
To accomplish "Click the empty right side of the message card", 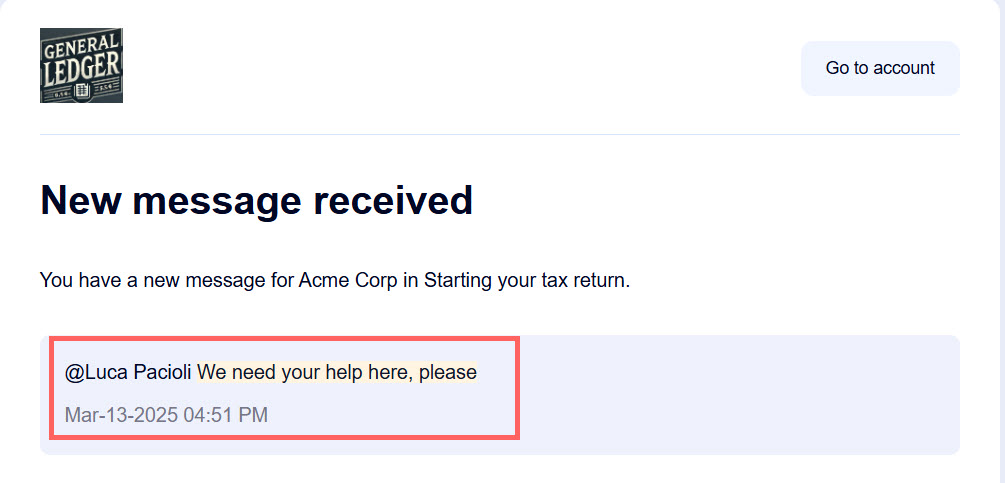I will pyautogui.click(x=740, y=394).
